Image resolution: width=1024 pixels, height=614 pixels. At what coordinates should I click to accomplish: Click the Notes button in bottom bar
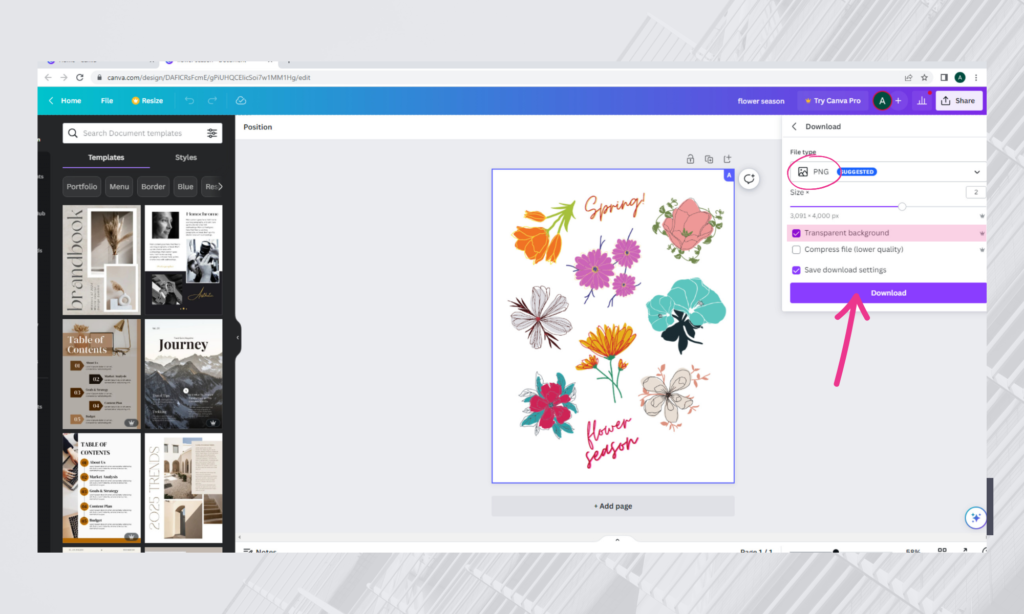tap(260, 551)
